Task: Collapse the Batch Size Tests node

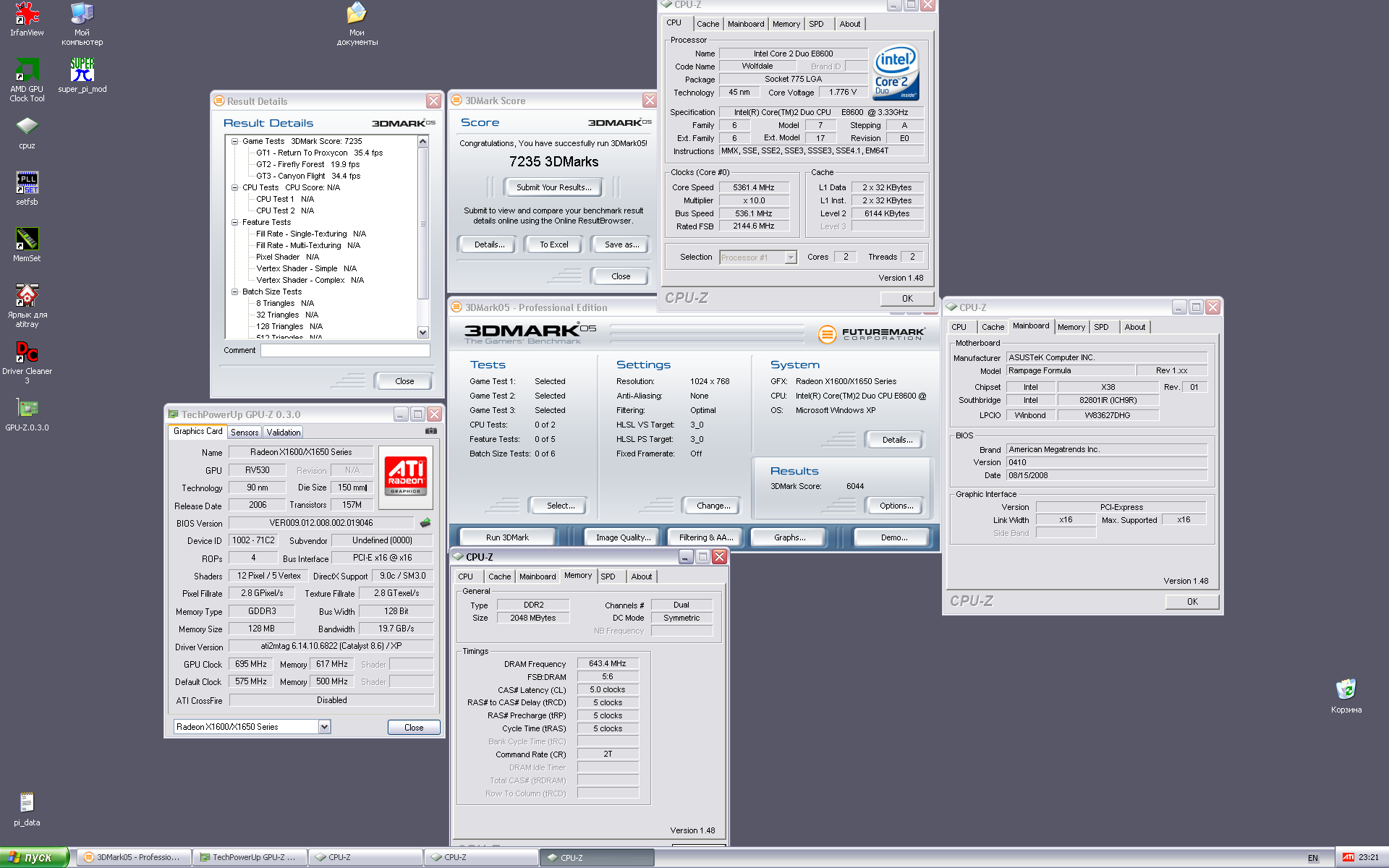Action: [x=234, y=292]
